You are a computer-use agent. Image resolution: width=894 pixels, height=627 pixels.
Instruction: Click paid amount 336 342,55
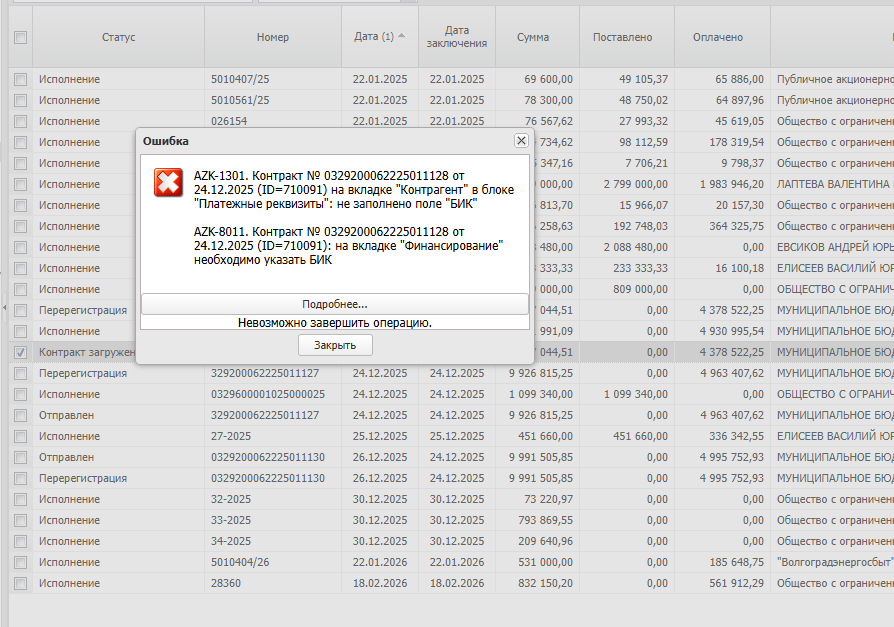[722, 436]
